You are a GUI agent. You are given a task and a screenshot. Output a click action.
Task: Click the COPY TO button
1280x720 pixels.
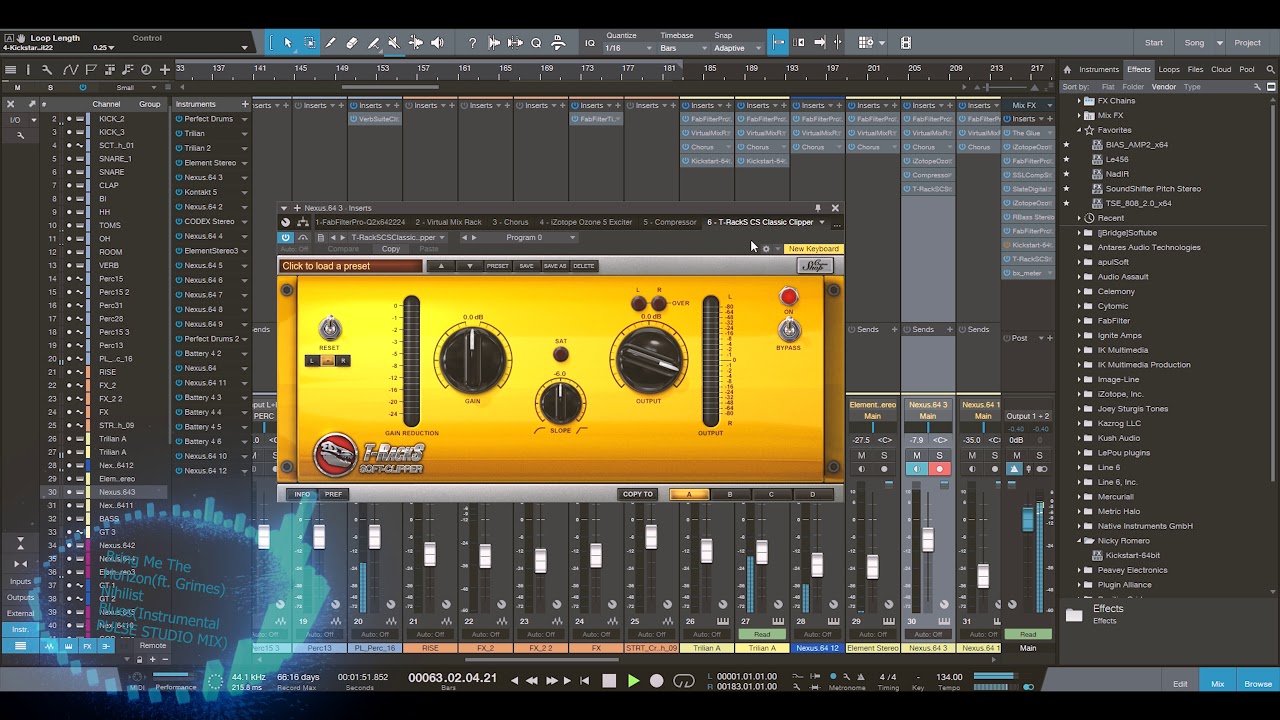(x=638, y=494)
